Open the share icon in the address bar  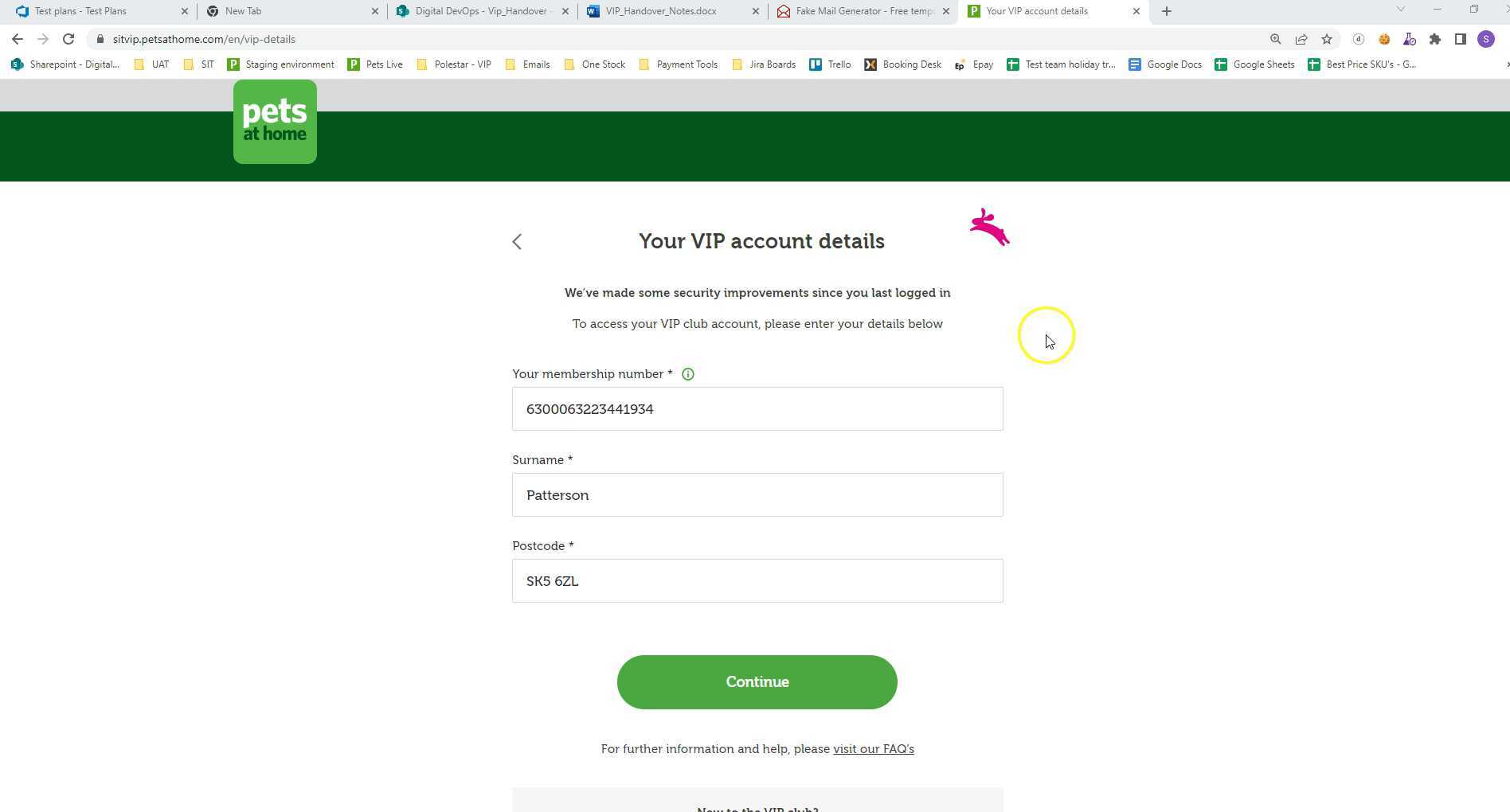click(x=1301, y=38)
